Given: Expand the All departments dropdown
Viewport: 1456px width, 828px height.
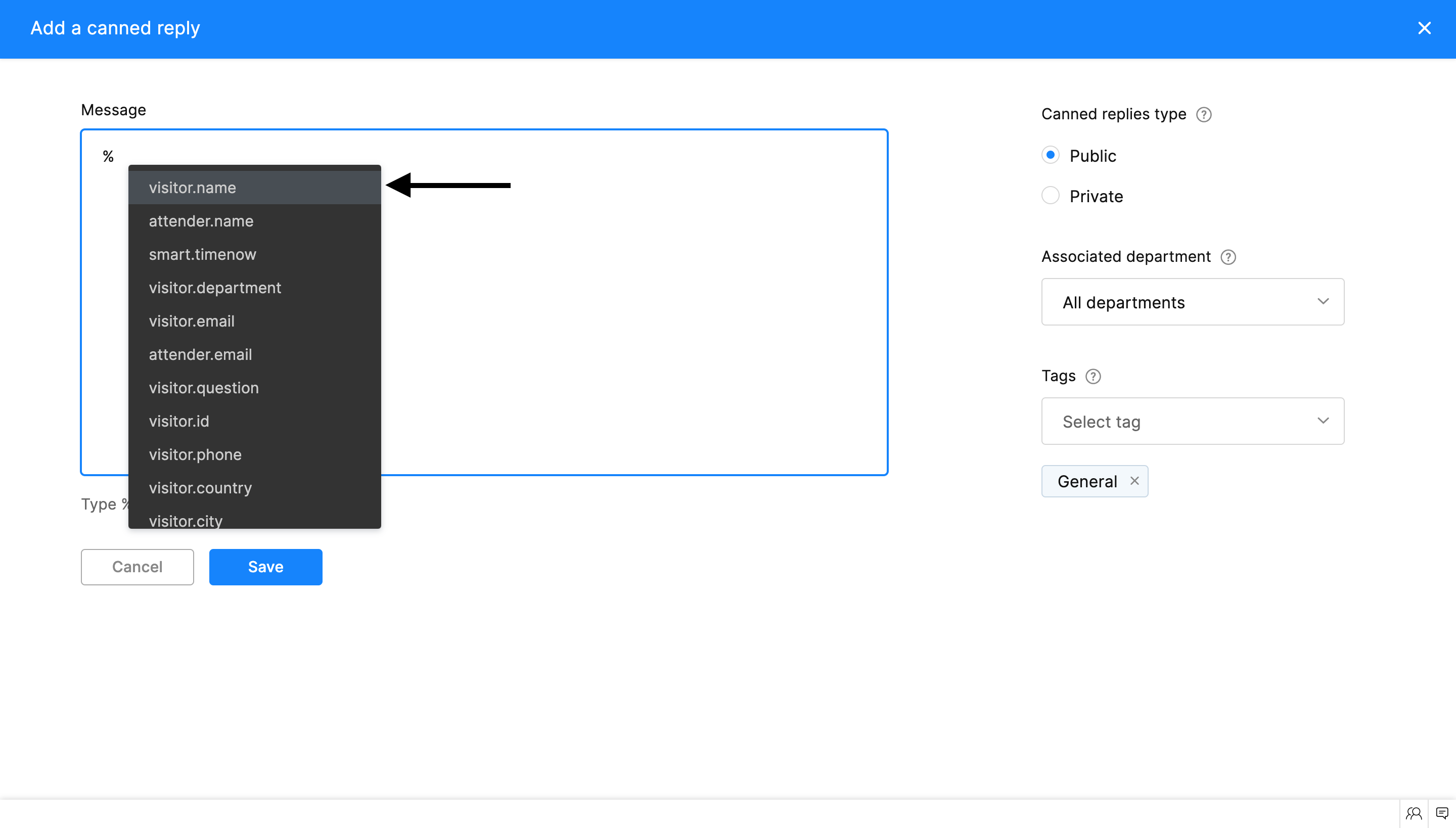Looking at the screenshot, I should click(1192, 302).
